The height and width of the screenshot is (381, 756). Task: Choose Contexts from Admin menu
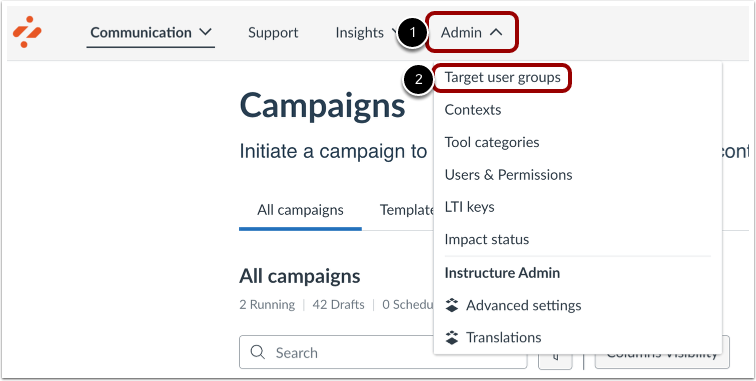472,110
